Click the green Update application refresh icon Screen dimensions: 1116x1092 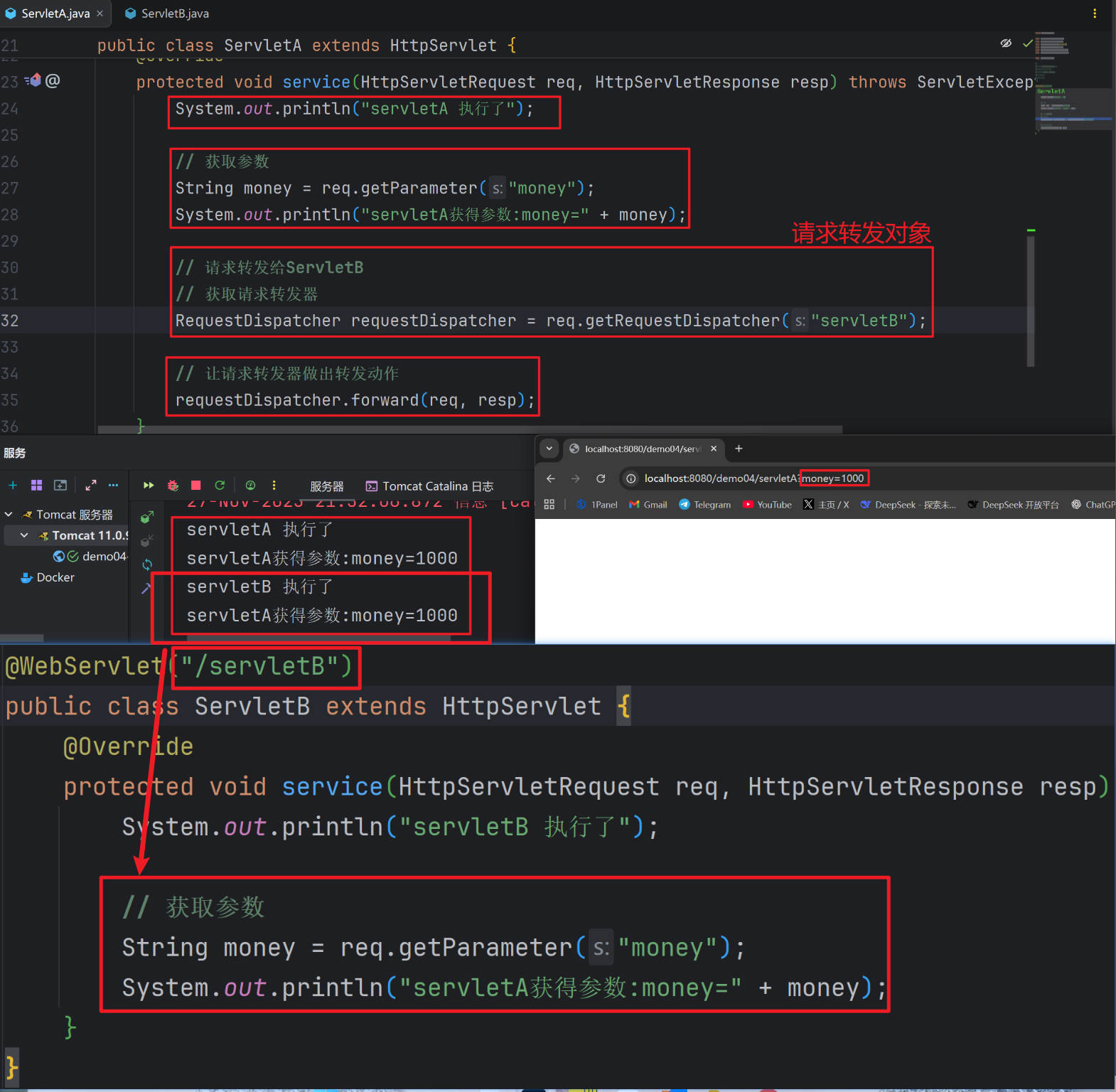(x=220, y=486)
